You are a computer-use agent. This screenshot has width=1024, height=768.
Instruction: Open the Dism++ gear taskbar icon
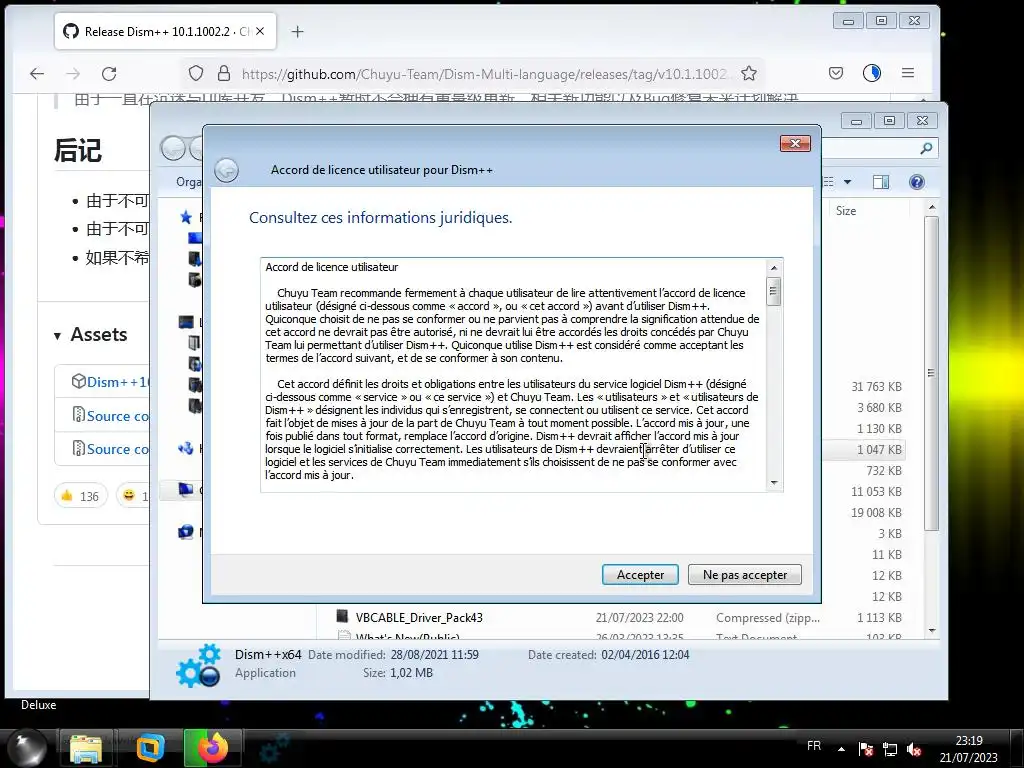(x=276, y=748)
